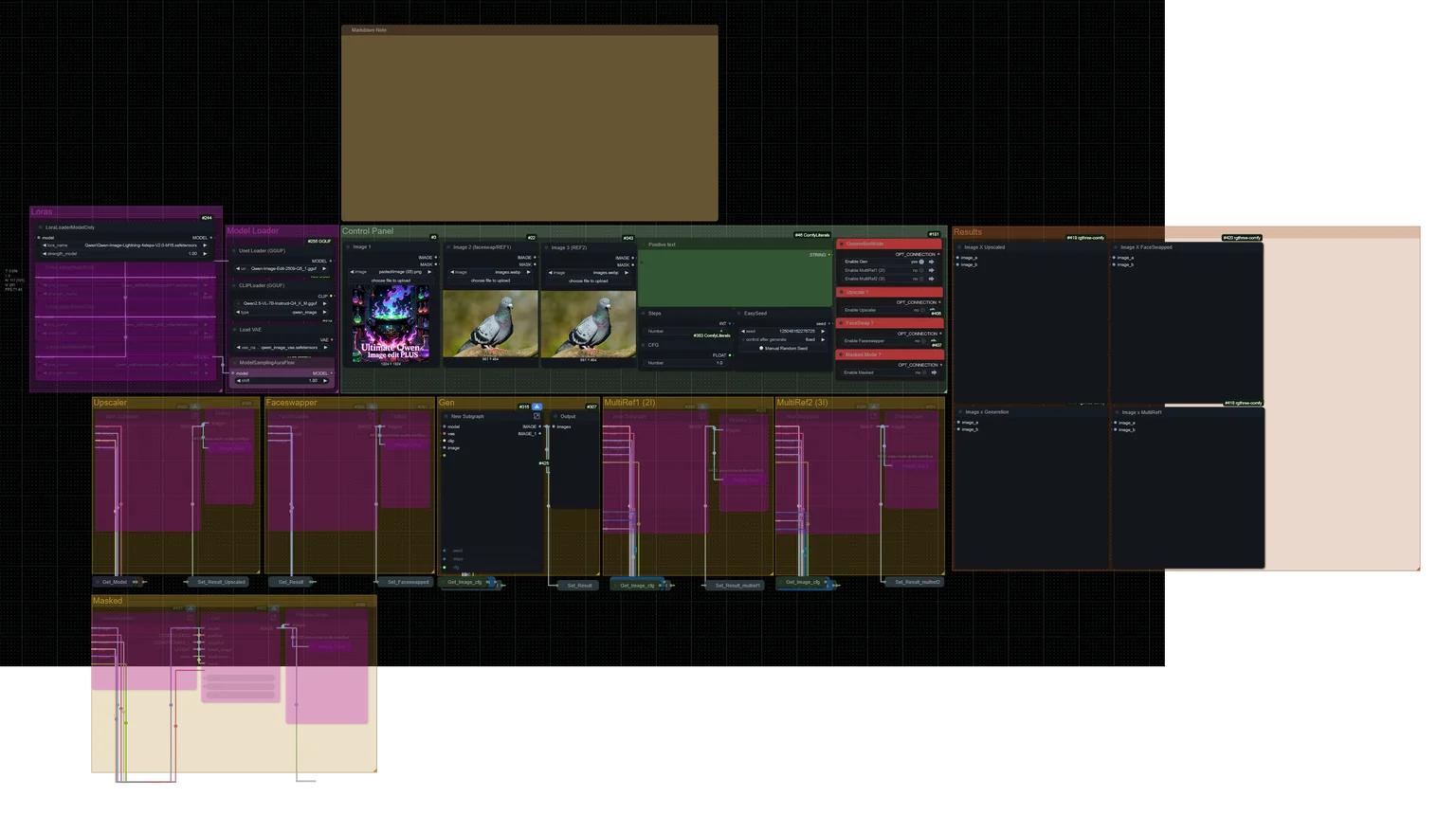Collapse the Image X Upscaled node dot

[x=959, y=247]
